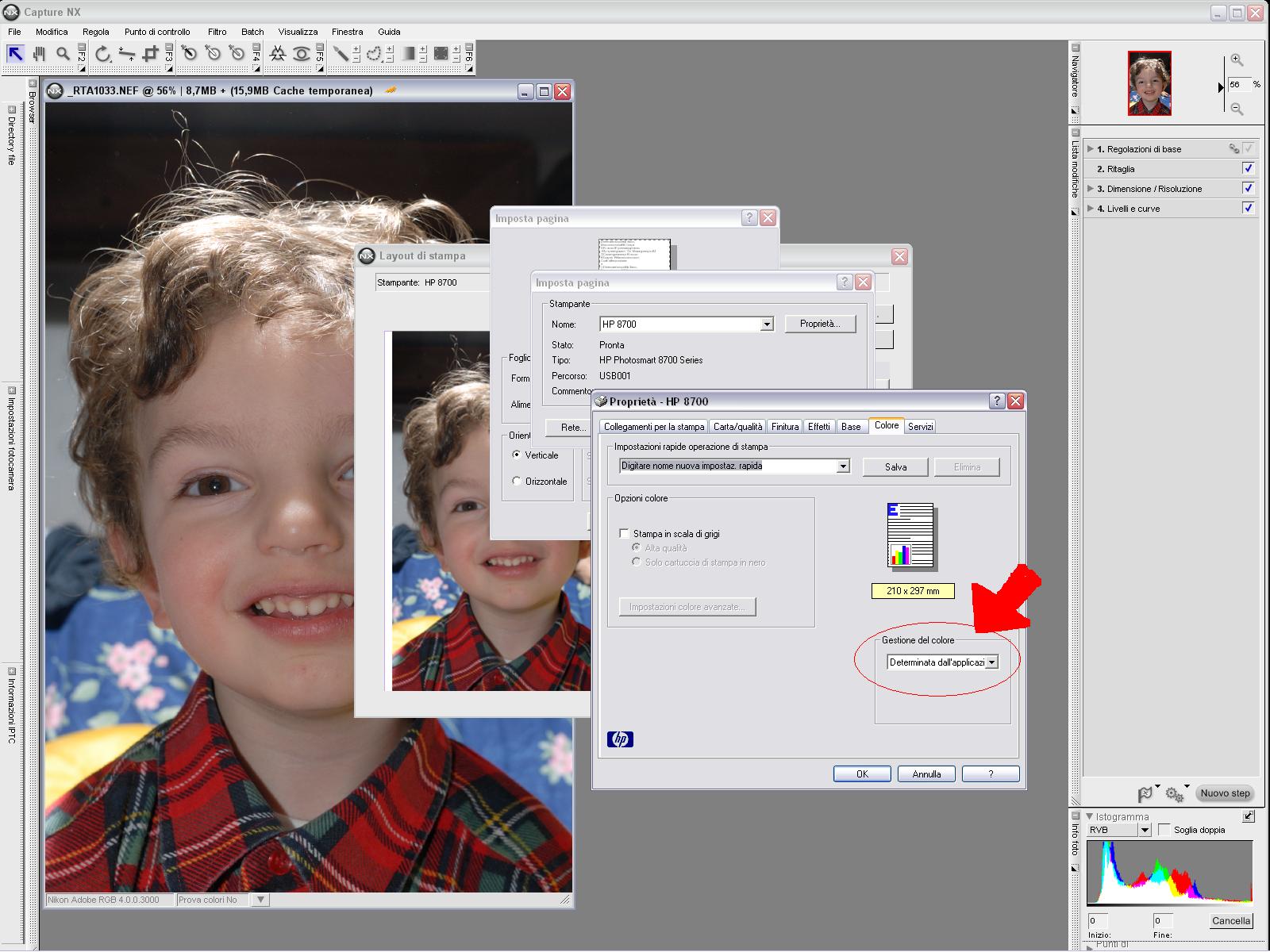The width and height of the screenshot is (1270, 952).
Task: Click the zoom-out magnifier in Navigatore
Action: (1237, 109)
